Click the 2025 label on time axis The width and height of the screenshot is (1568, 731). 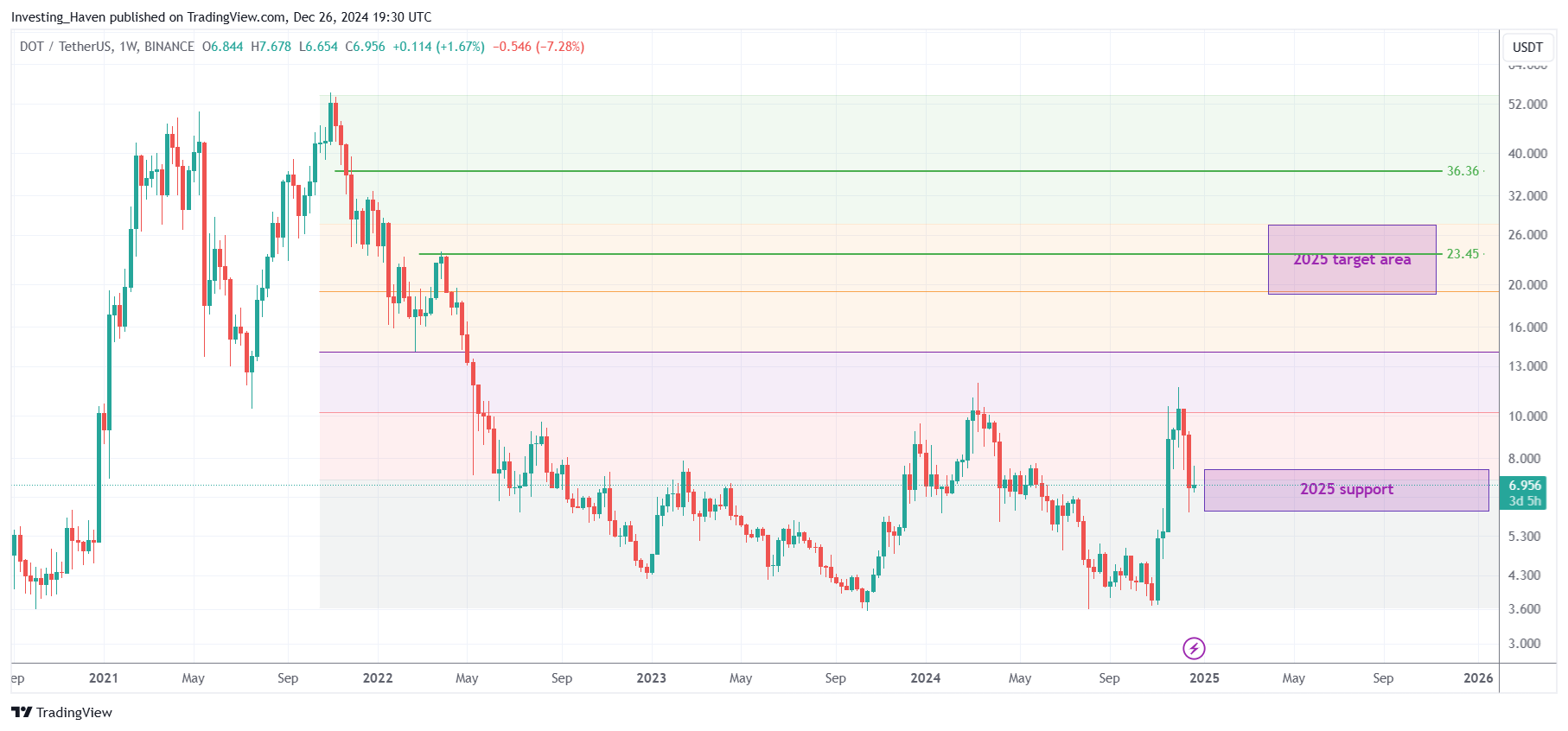(1204, 678)
